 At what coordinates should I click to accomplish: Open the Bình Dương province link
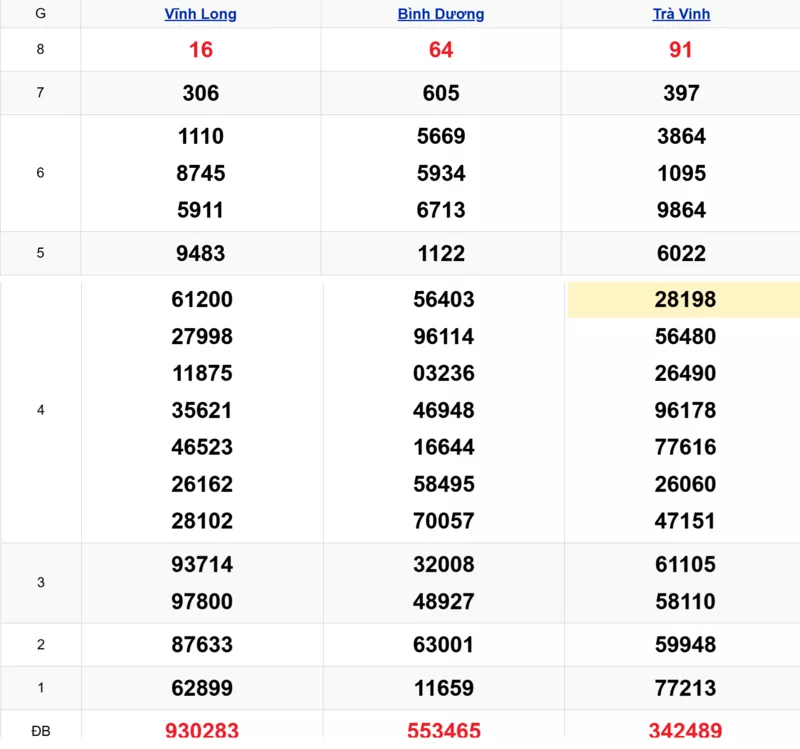click(440, 14)
